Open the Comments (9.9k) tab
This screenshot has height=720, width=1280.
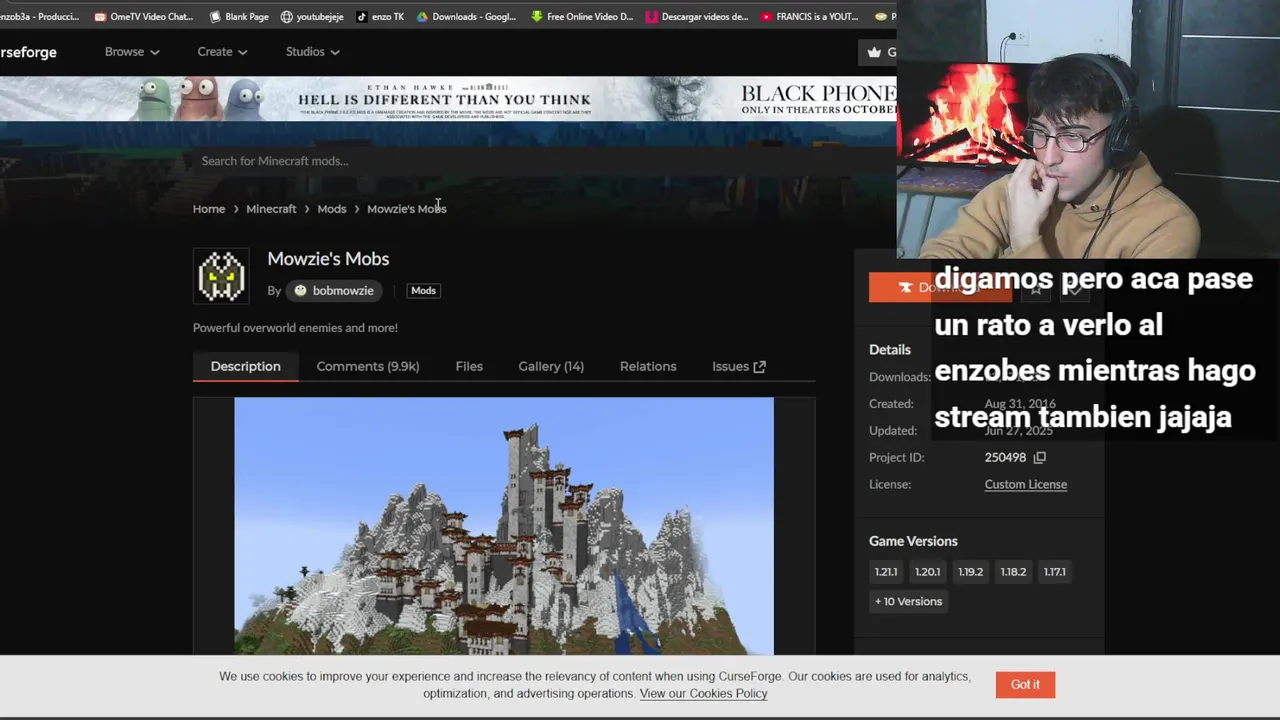coord(368,366)
